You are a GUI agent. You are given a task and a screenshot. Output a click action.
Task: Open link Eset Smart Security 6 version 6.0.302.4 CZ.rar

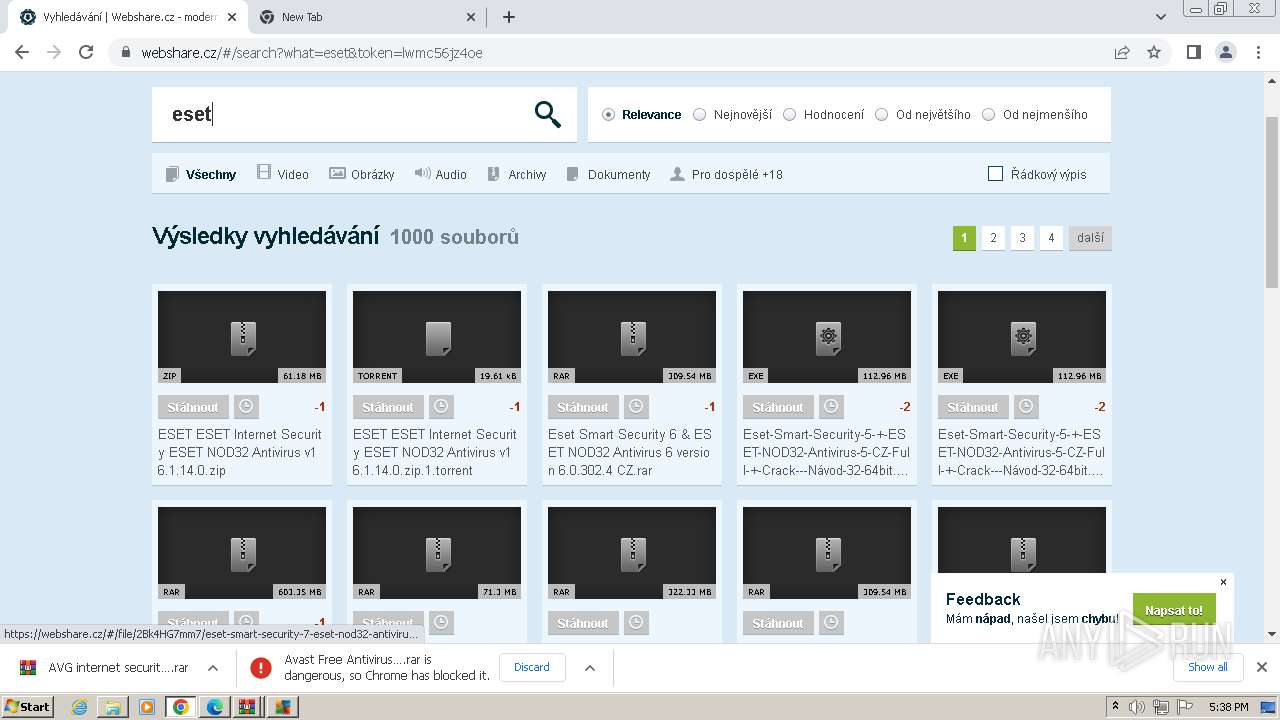[630, 452]
